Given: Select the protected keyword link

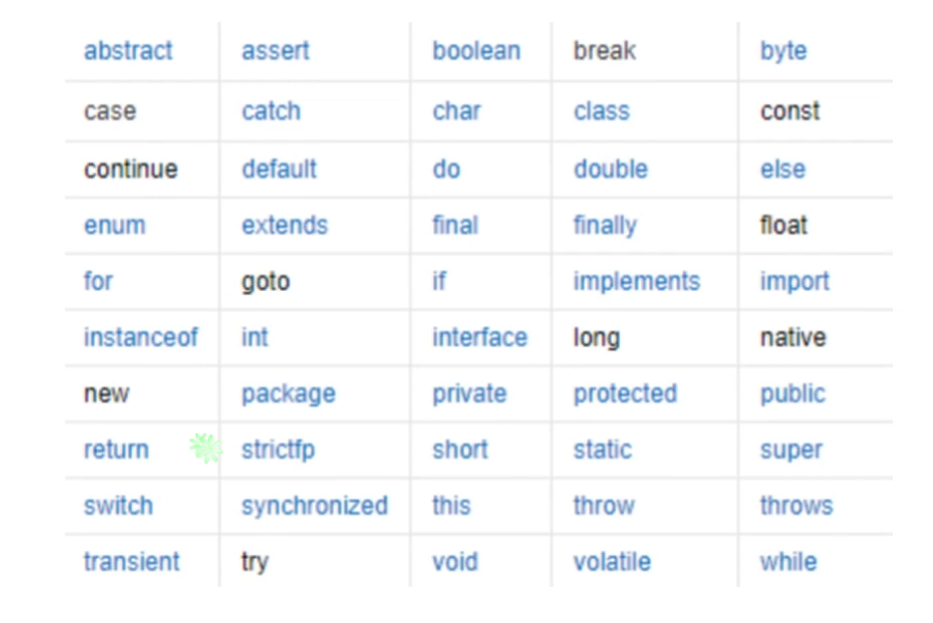Looking at the screenshot, I should tap(625, 395).
